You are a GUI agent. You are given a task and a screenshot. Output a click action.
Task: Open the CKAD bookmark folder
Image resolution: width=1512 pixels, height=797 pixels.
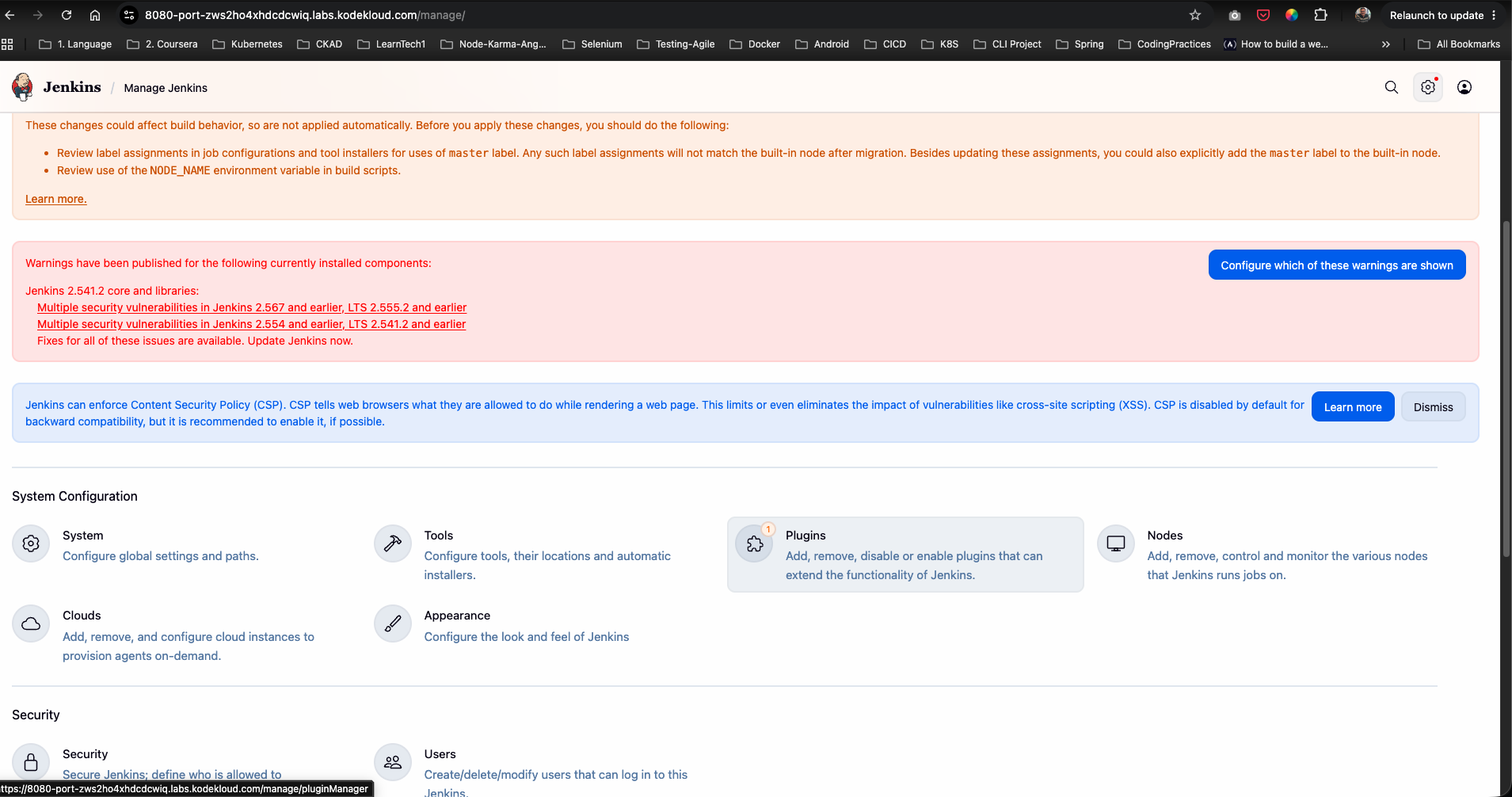(319, 44)
